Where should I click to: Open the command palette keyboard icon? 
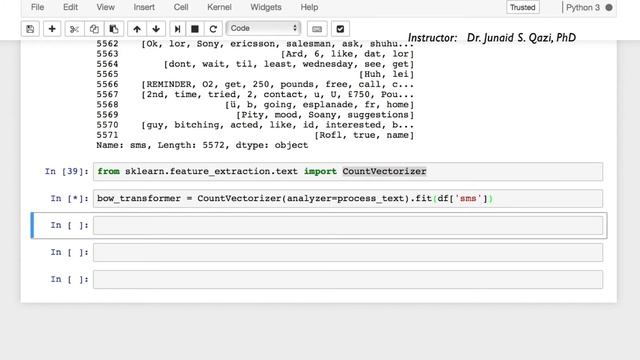[x=317, y=29]
